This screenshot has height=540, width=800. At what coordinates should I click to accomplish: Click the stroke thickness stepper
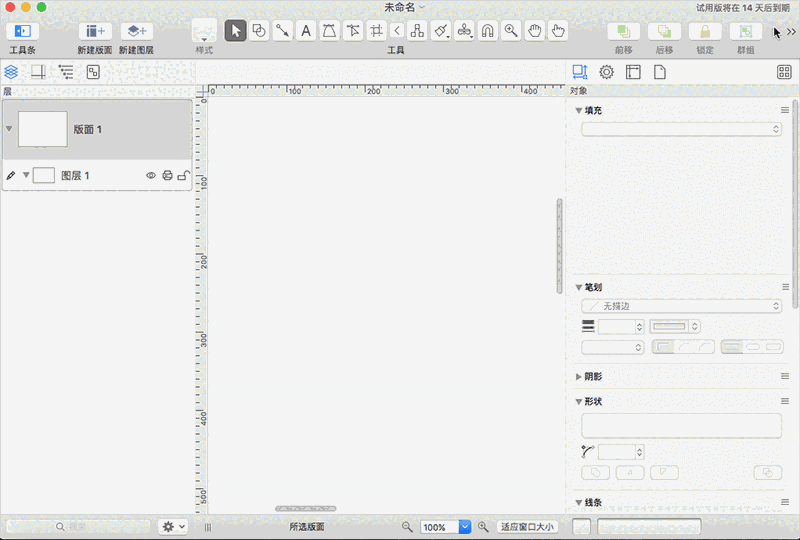639,327
